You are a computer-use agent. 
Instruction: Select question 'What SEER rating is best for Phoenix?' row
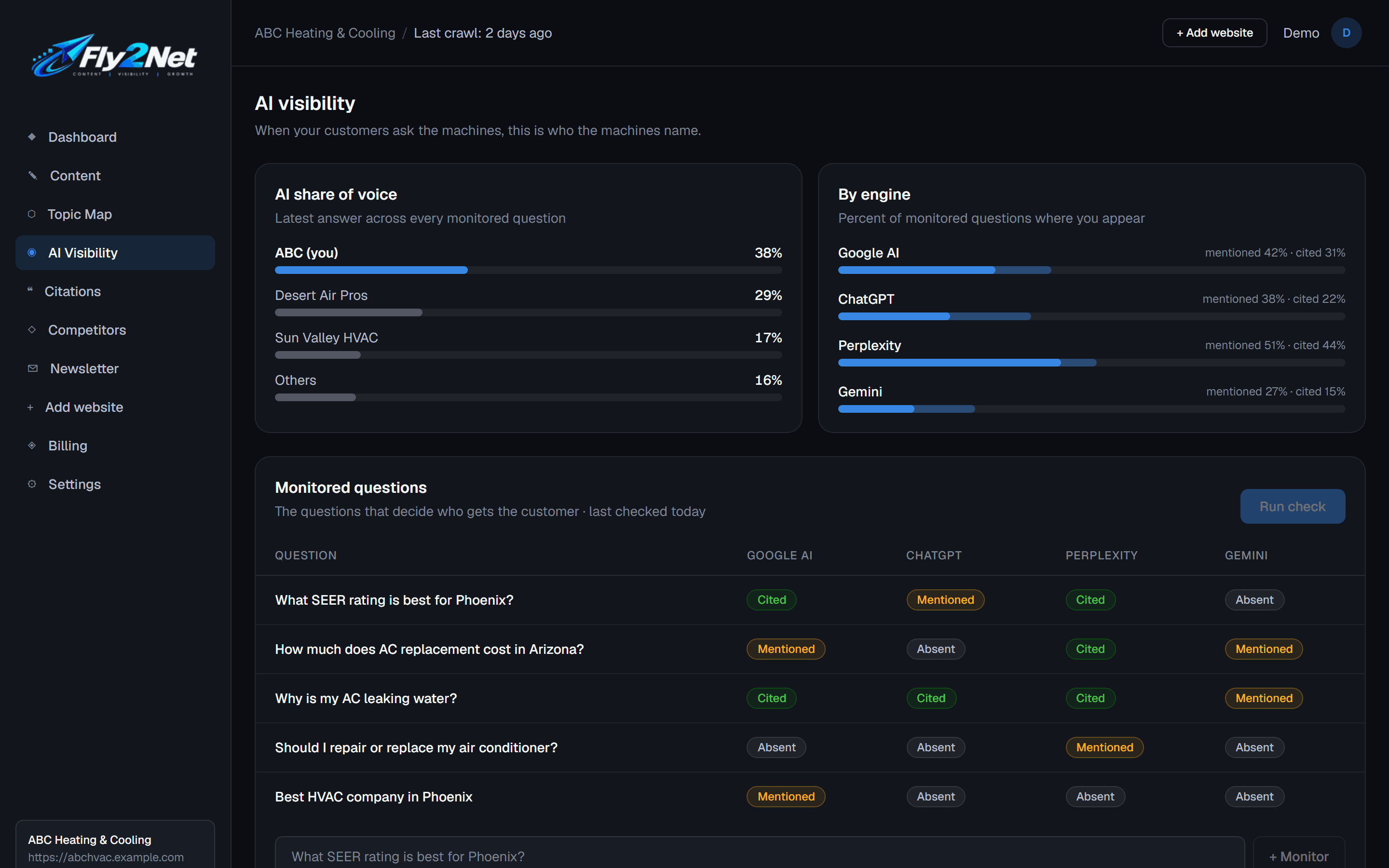coord(810,600)
